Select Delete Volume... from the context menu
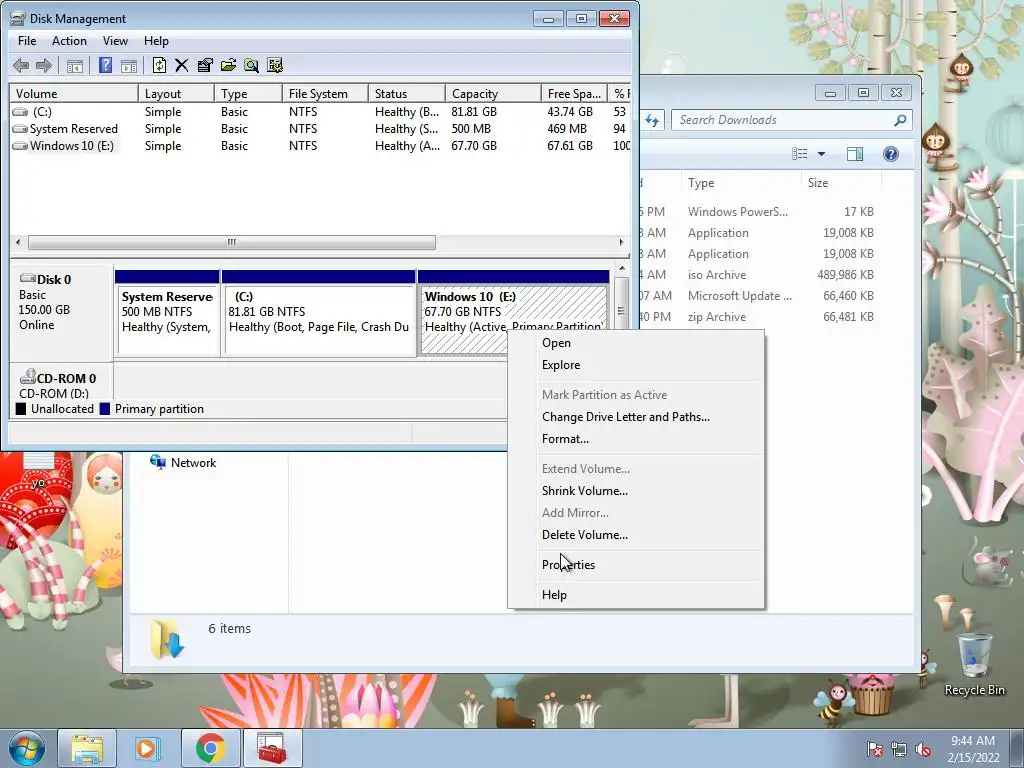The image size is (1024, 768). pyautogui.click(x=636, y=535)
